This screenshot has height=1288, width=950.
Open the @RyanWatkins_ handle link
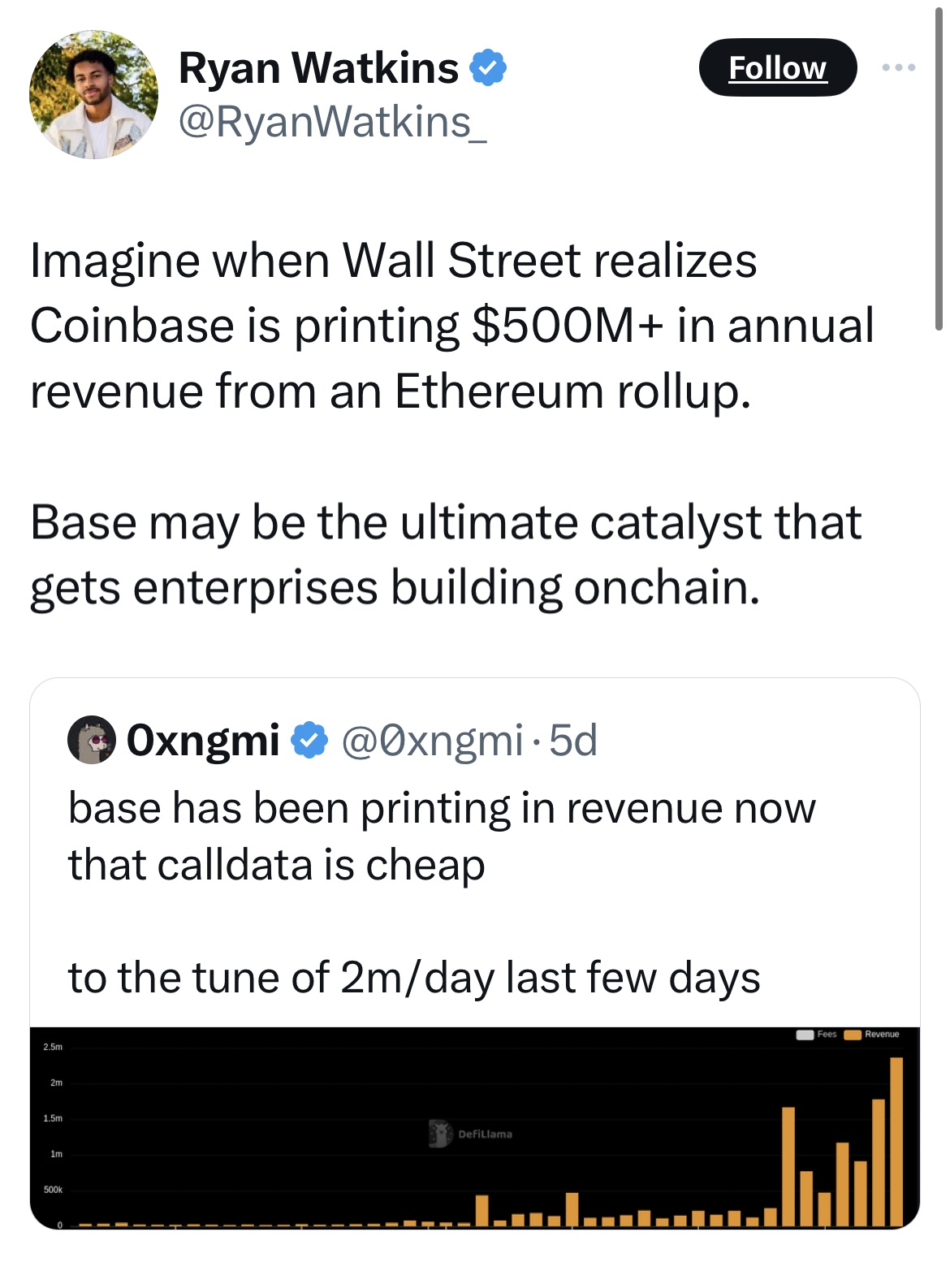(332, 122)
